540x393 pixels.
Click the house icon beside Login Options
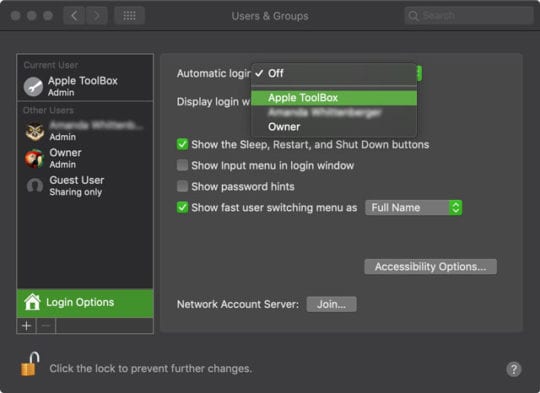[32, 302]
